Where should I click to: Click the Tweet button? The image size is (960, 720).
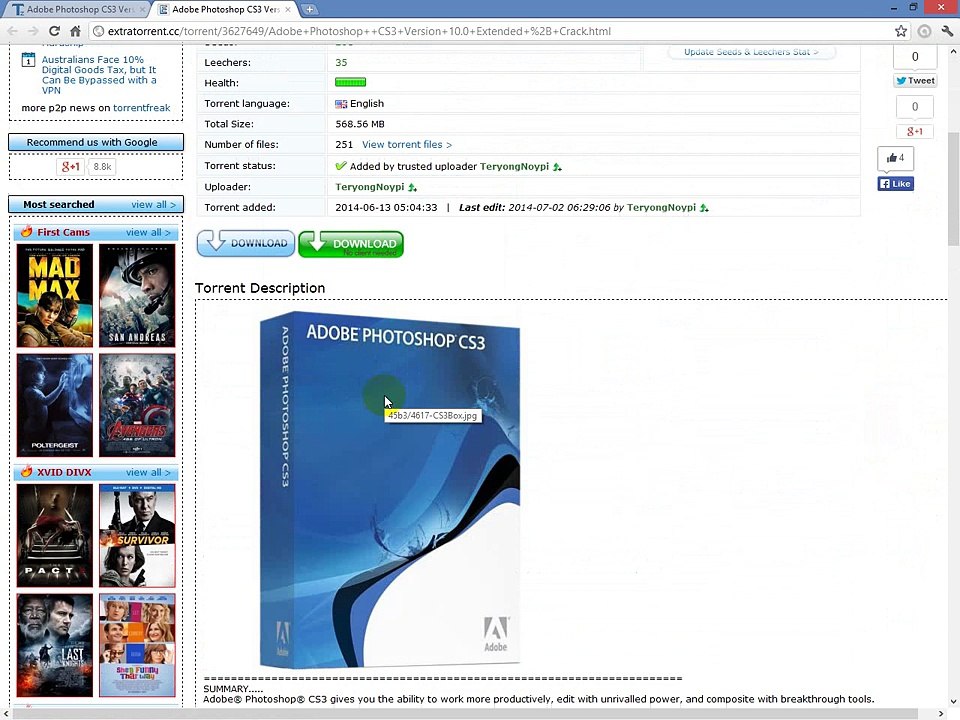click(x=915, y=80)
